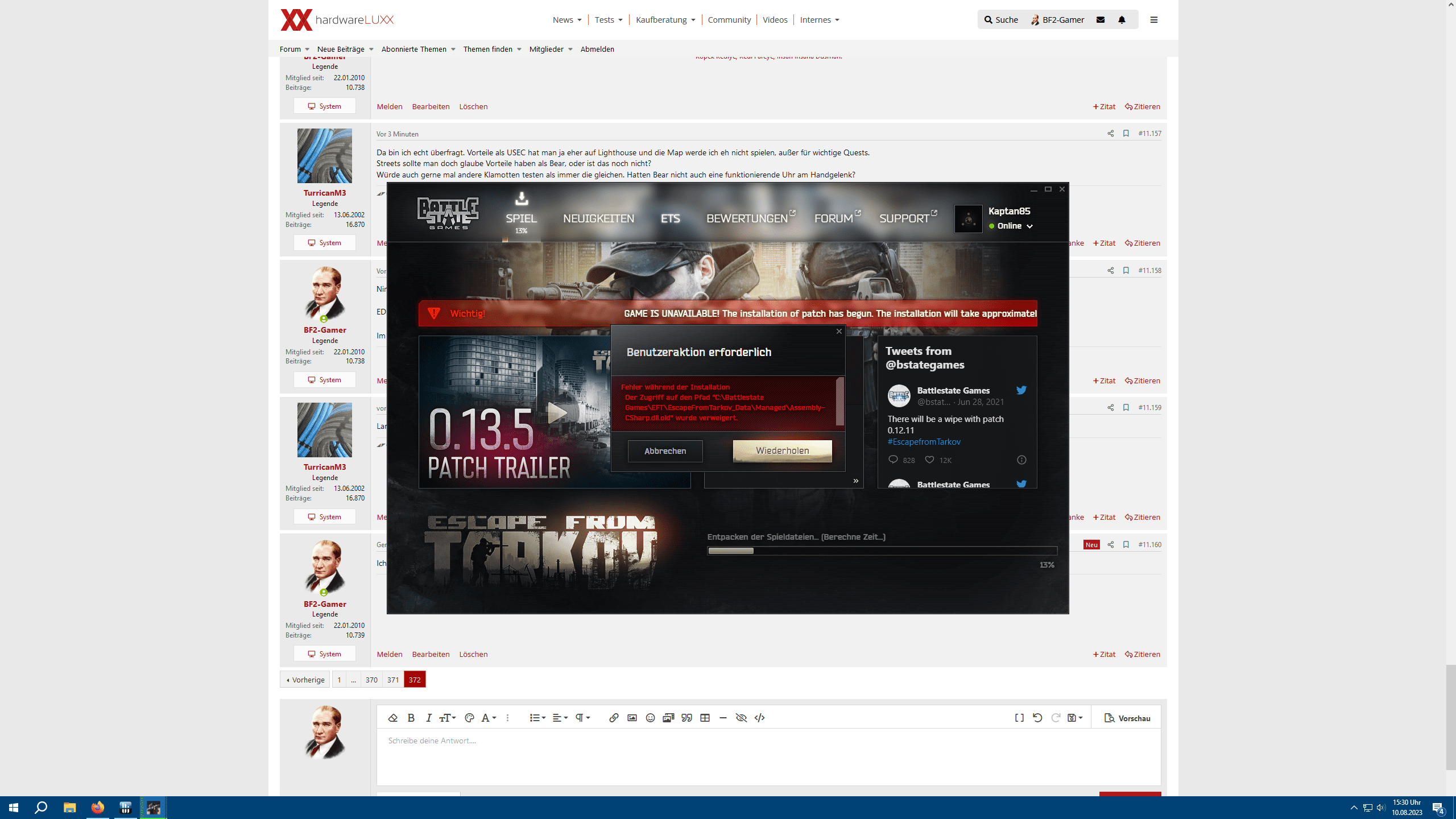Open FORUM link in the launcher
Viewport: 1456px width, 819px height.
837,218
